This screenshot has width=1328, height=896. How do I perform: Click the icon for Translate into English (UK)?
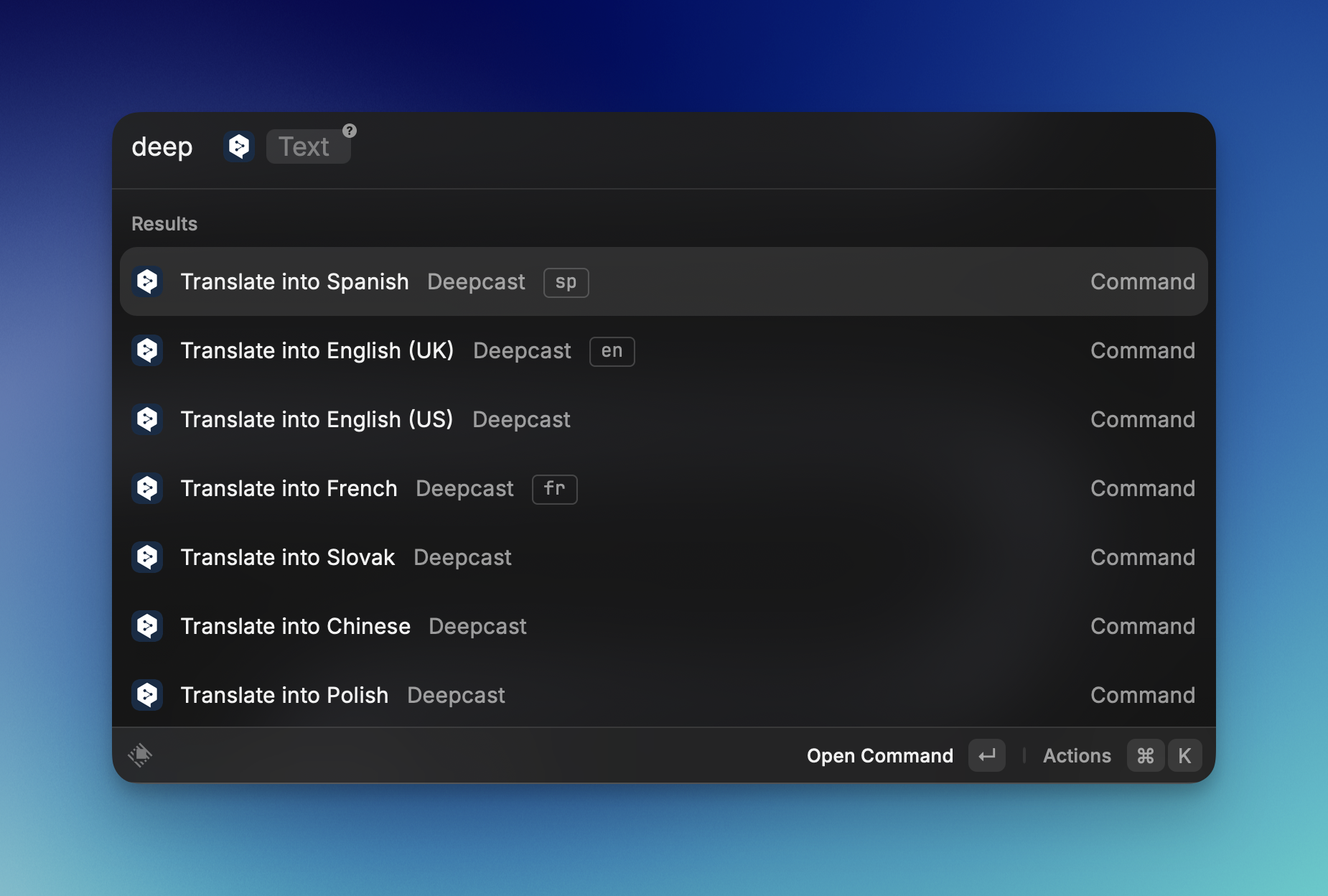pyautogui.click(x=147, y=350)
